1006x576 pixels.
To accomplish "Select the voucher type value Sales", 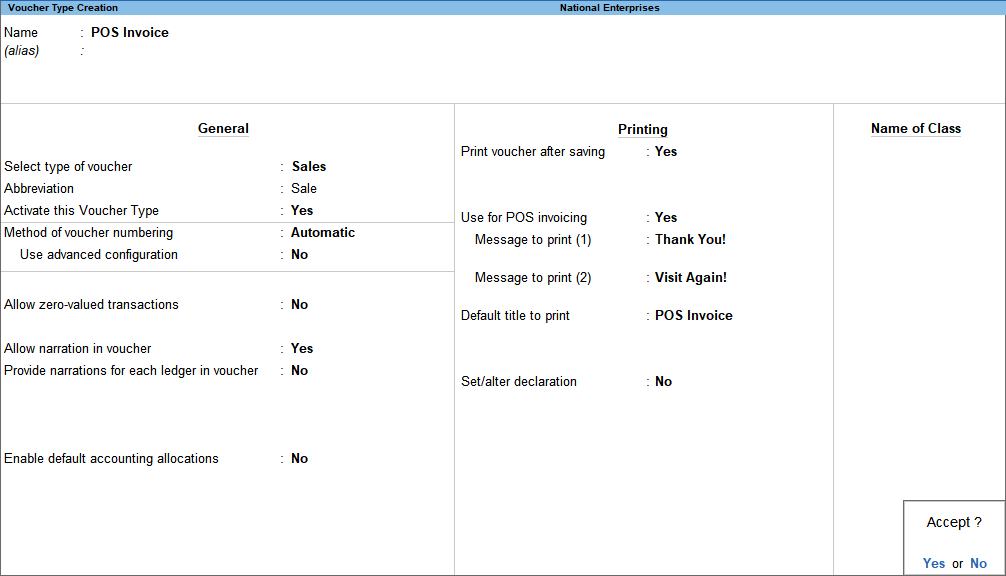I will [309, 167].
